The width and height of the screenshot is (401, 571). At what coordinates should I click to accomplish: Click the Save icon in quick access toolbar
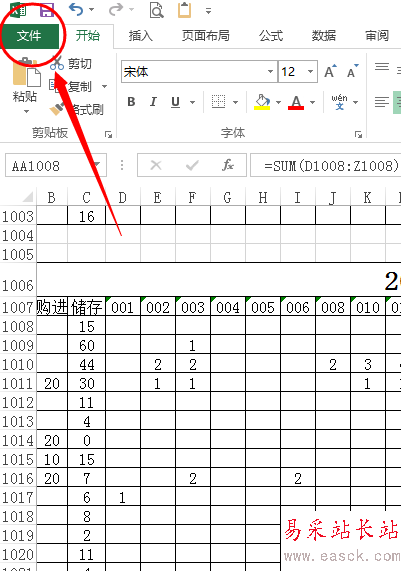tap(47, 10)
